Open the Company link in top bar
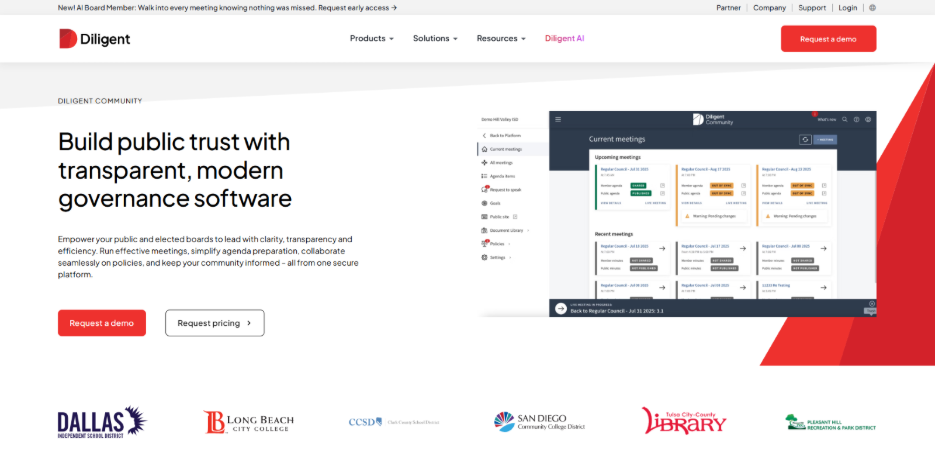Screen dimensions: 936x463 pyautogui.click(x=769, y=8)
